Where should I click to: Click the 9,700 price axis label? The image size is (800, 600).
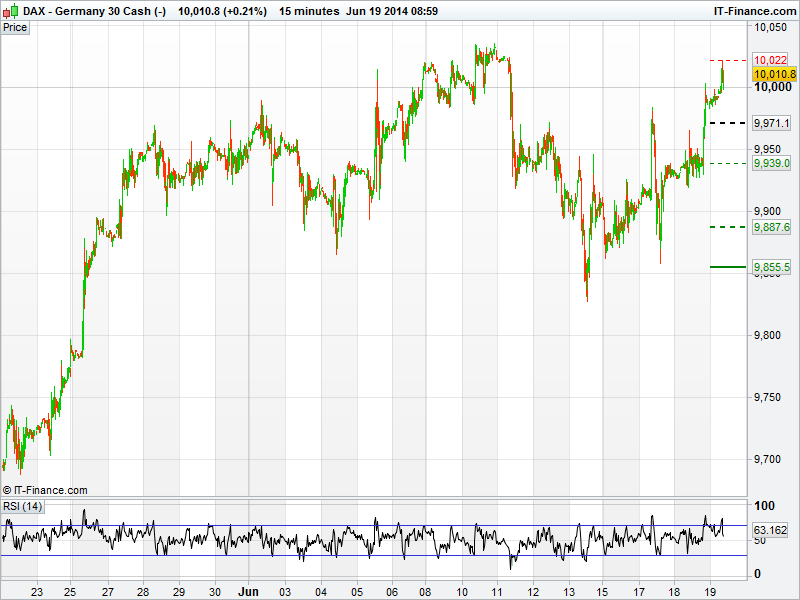(x=770, y=459)
